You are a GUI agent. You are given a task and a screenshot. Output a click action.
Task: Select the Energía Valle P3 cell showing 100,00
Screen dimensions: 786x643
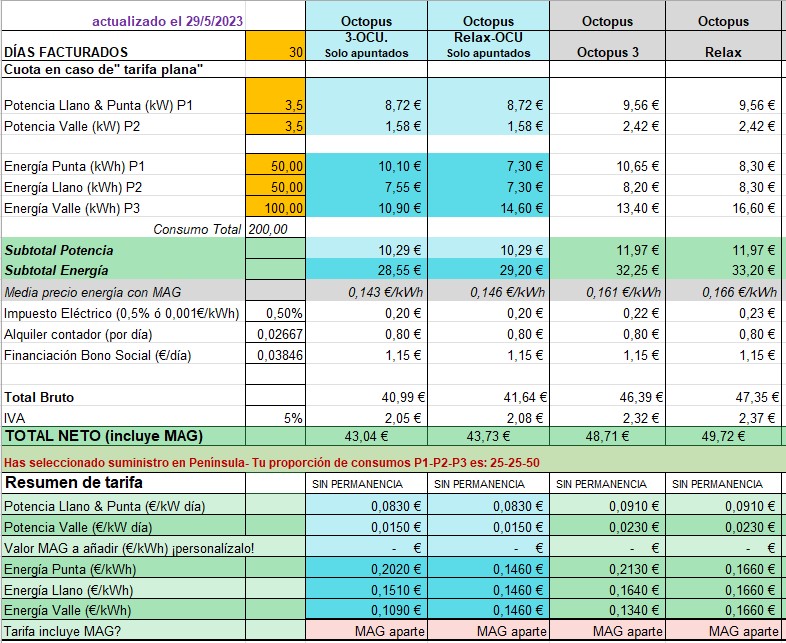[x=275, y=206]
